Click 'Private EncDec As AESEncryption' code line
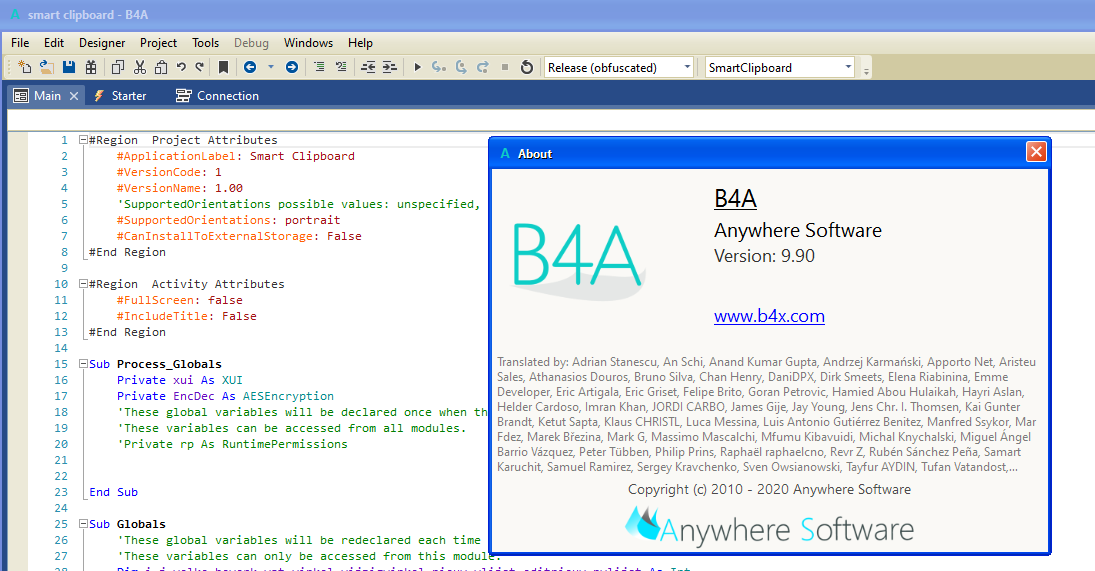The image size is (1095, 571). [225, 396]
